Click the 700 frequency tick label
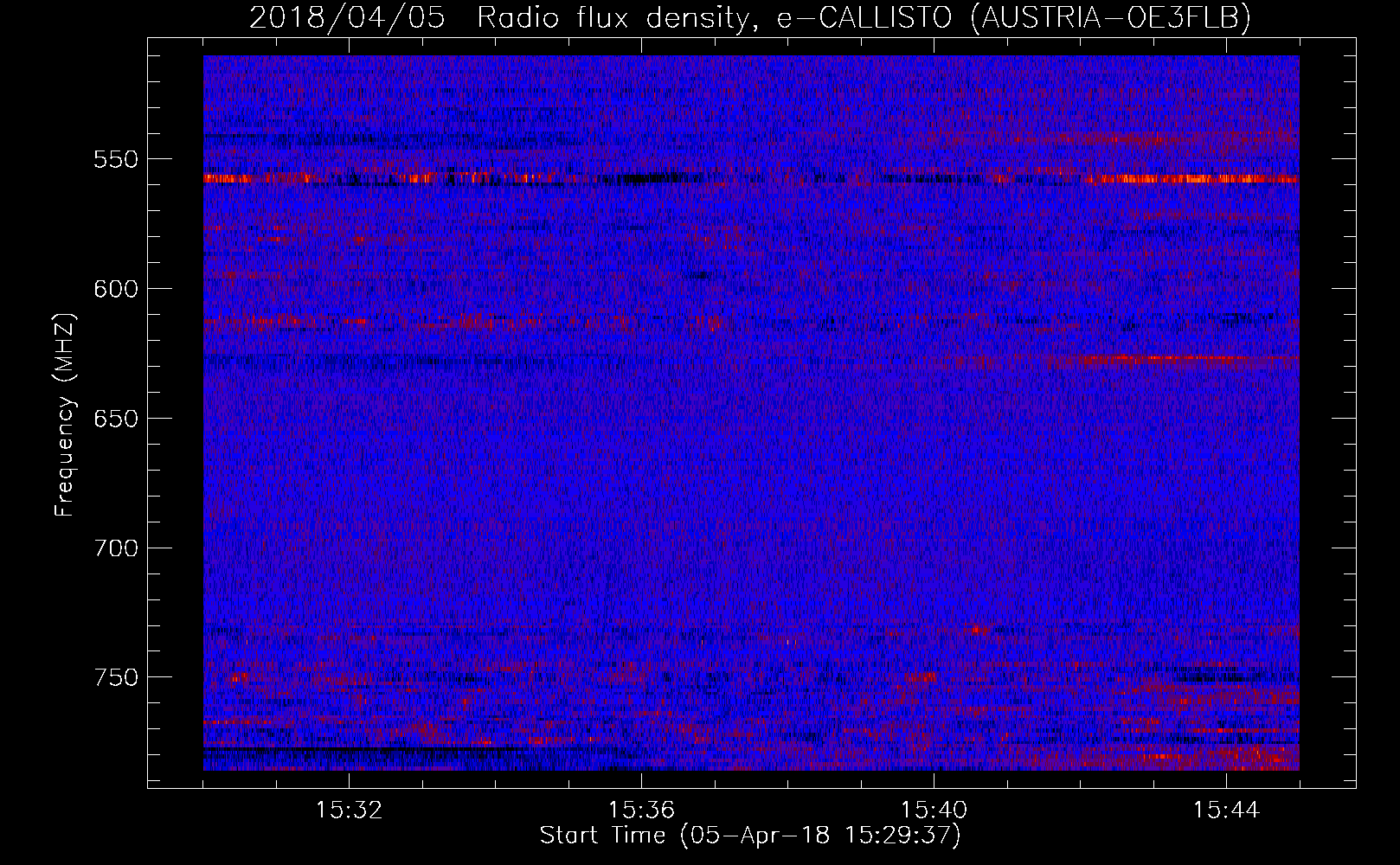Viewport: 1400px width, 865px height. click(115, 548)
